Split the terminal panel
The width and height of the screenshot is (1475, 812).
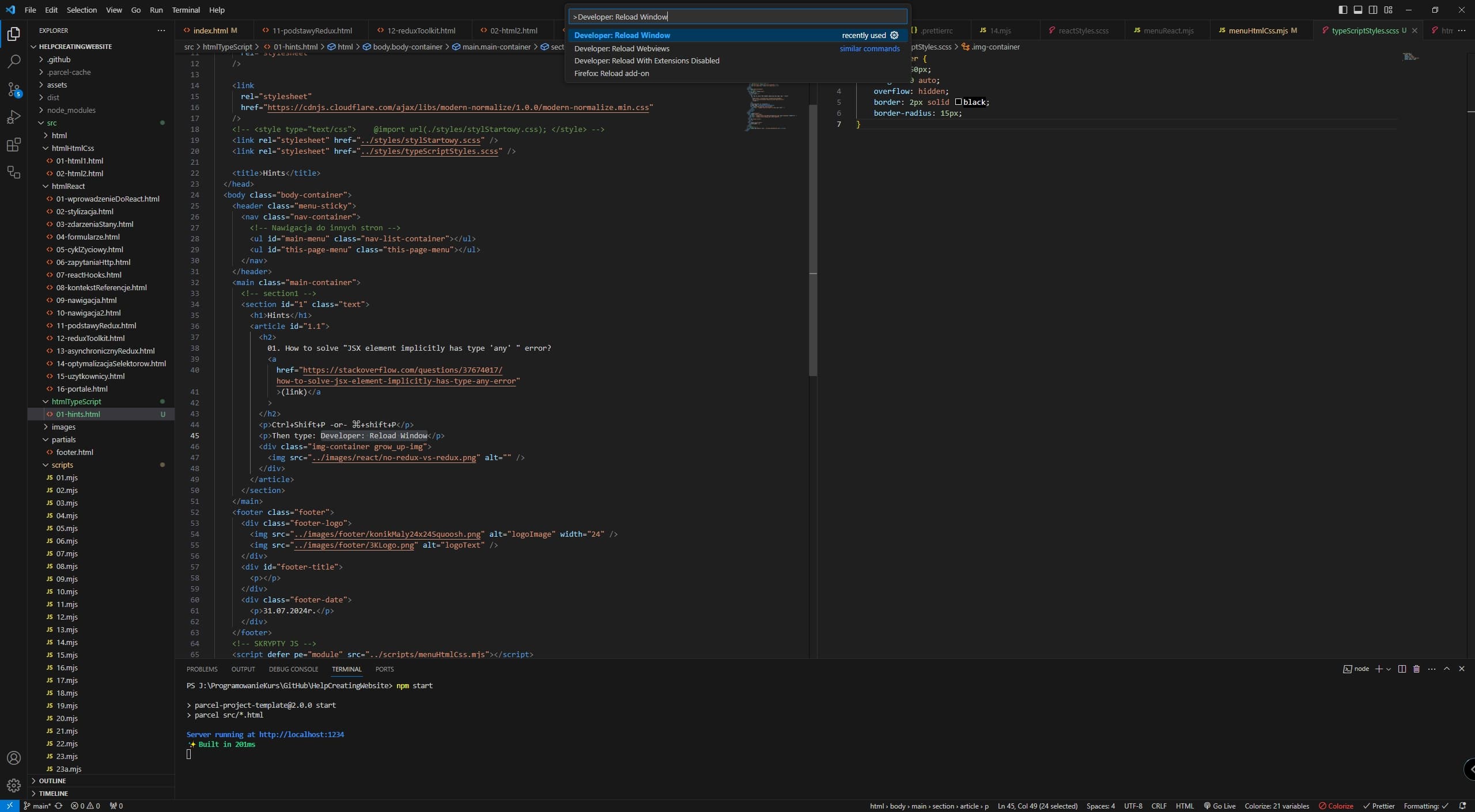tap(1402, 669)
